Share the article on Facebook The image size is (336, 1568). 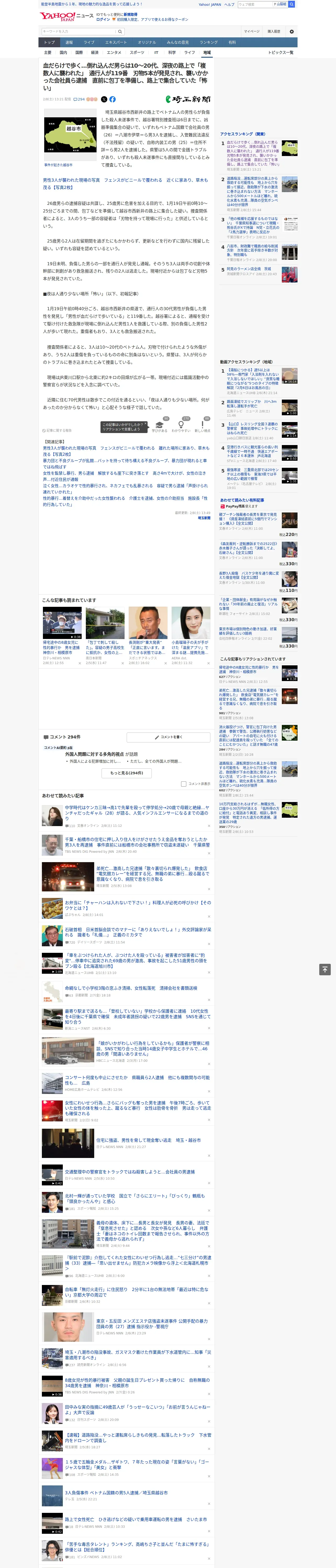click(112, 99)
